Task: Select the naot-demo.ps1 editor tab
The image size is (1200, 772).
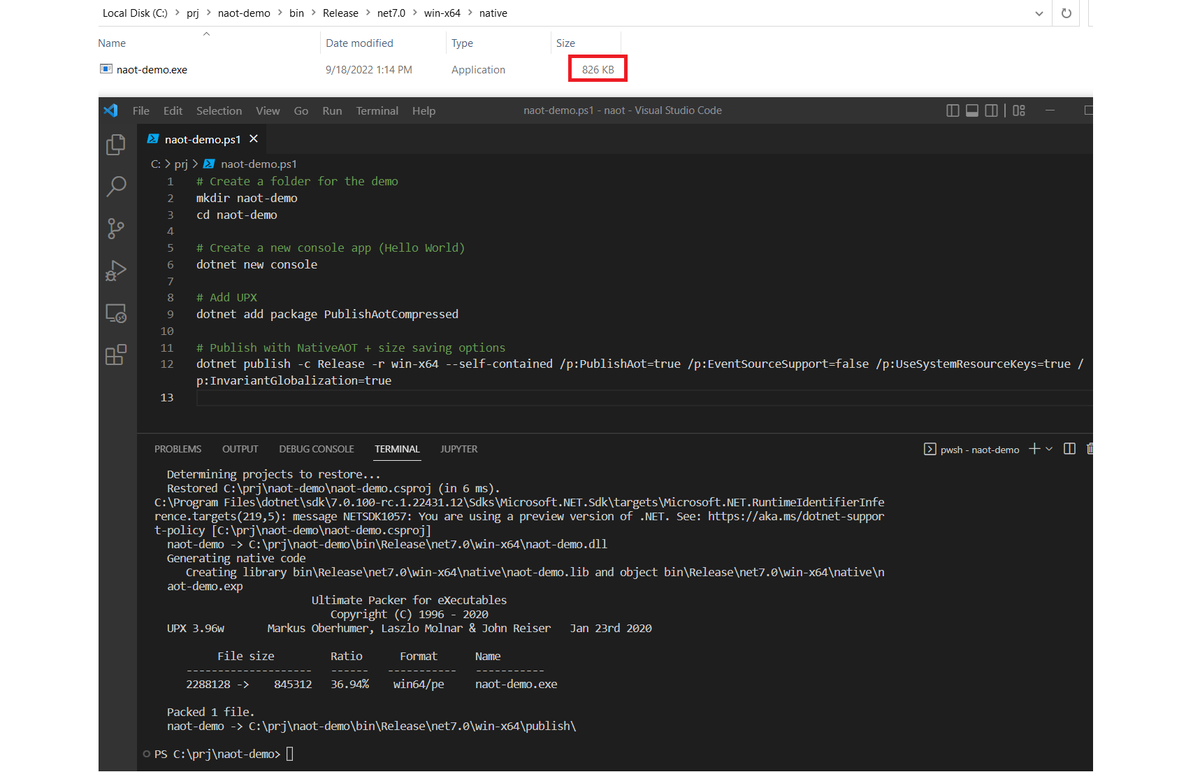Action: click(x=203, y=139)
